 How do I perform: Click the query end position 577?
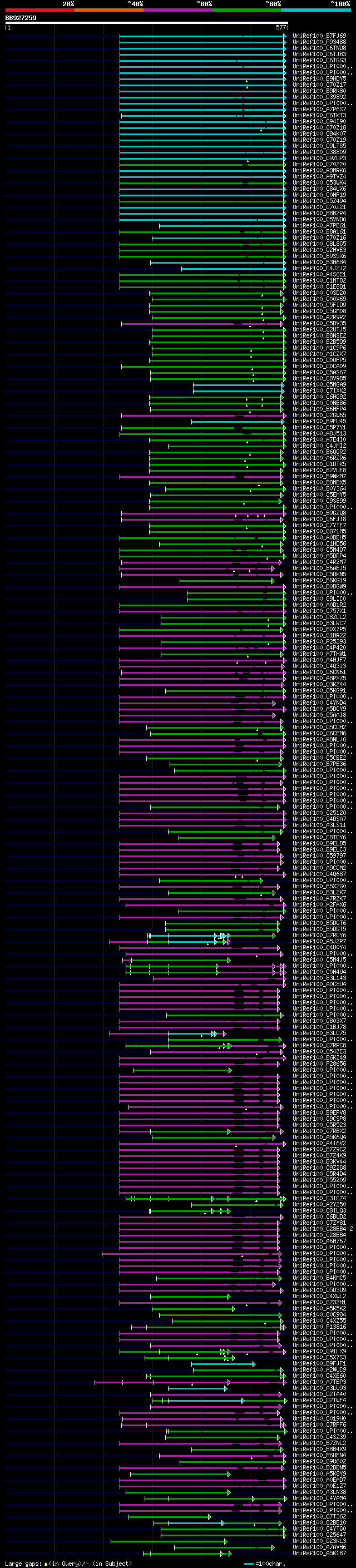pos(280,27)
